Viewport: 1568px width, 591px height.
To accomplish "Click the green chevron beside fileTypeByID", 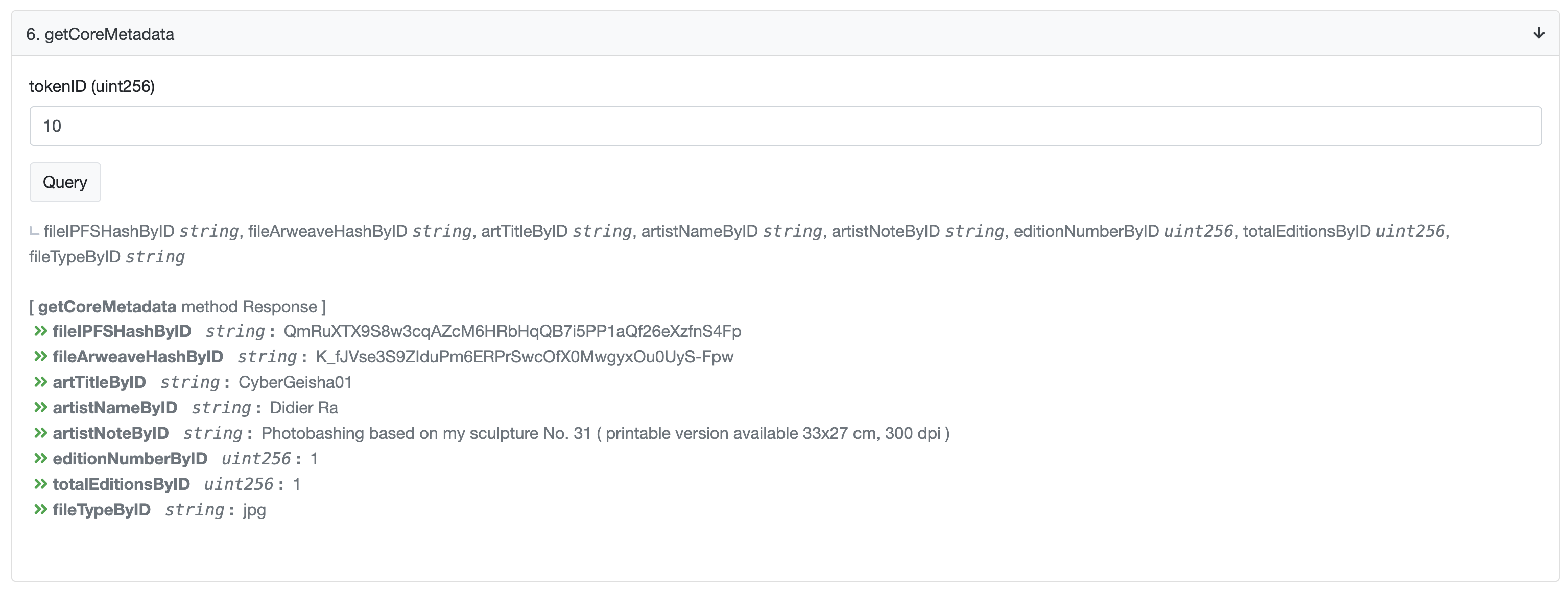I will (41, 509).
